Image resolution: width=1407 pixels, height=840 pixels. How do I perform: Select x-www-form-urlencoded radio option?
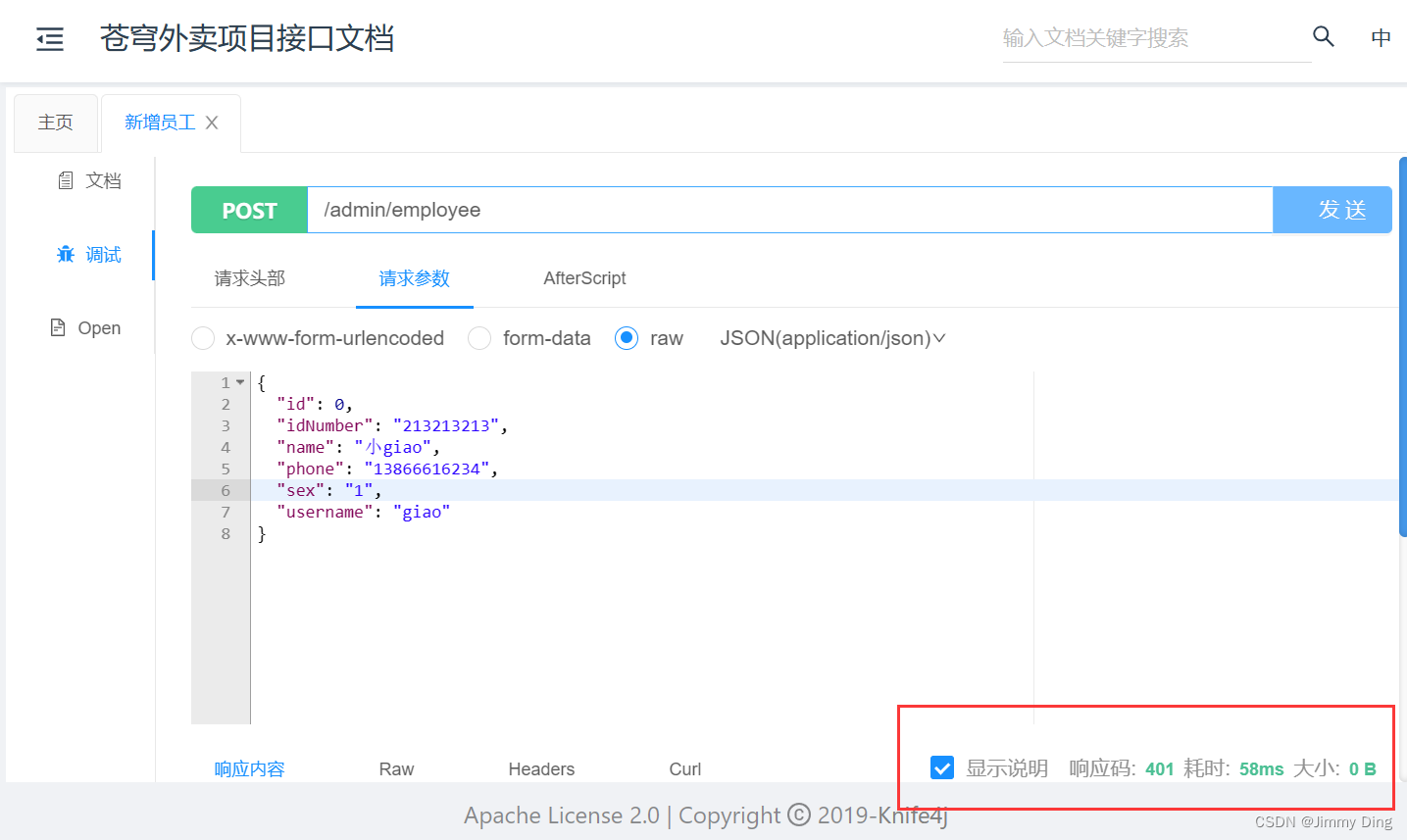coord(203,338)
